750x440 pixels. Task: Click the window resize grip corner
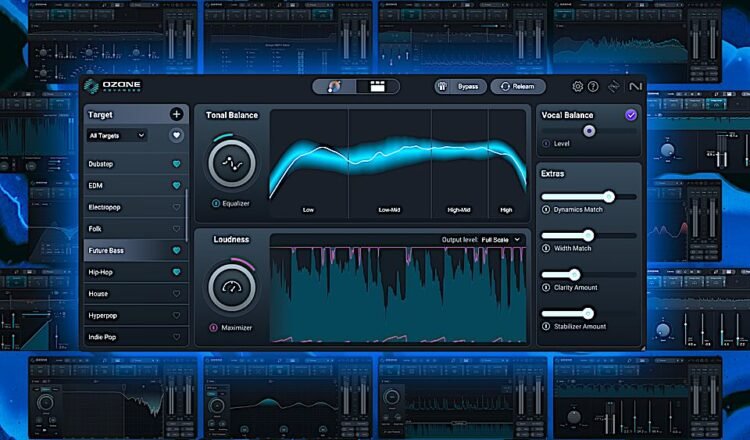click(x=643, y=348)
